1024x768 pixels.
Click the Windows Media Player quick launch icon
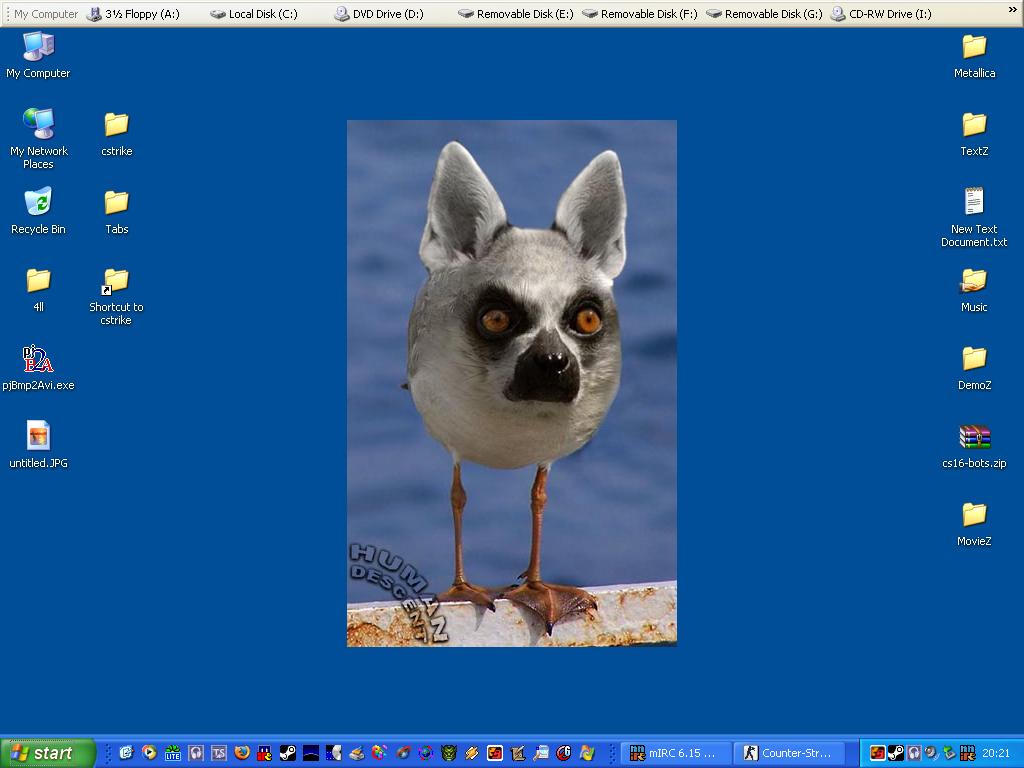[149, 753]
